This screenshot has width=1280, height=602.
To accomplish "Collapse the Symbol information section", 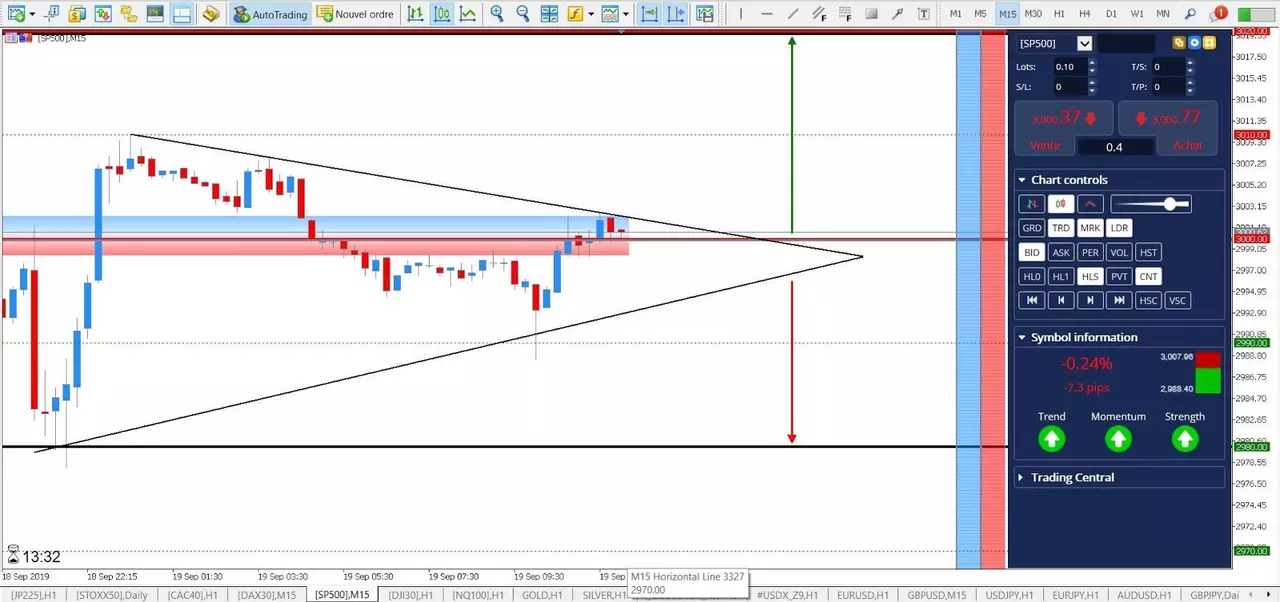I will (1022, 337).
